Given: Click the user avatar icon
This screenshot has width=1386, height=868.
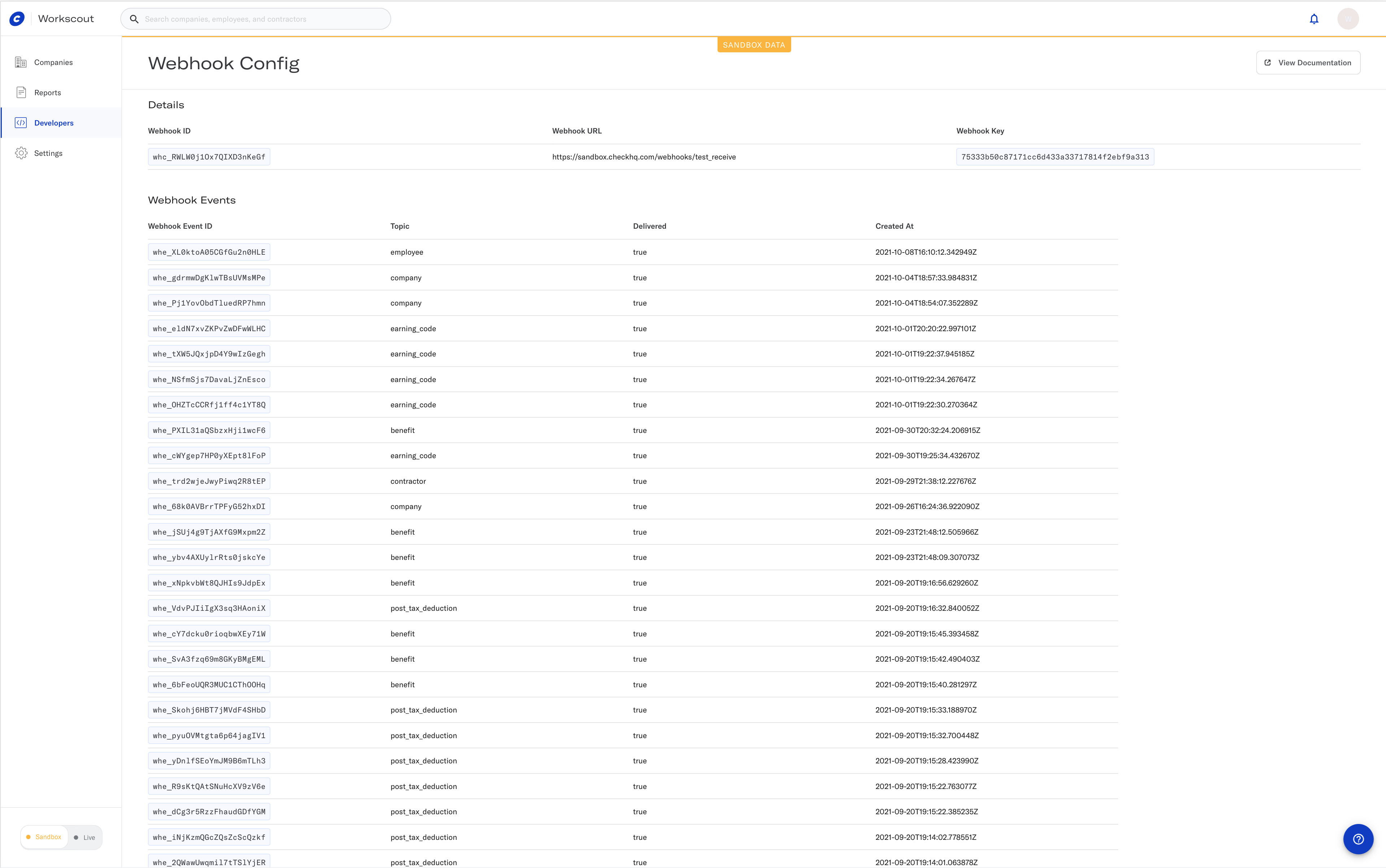Looking at the screenshot, I should 1347,19.
